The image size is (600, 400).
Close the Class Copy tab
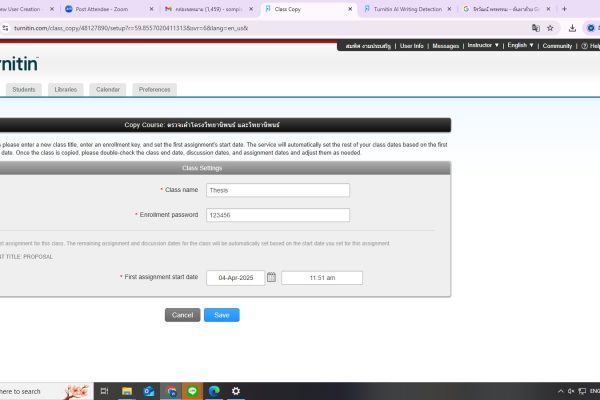pos(350,9)
